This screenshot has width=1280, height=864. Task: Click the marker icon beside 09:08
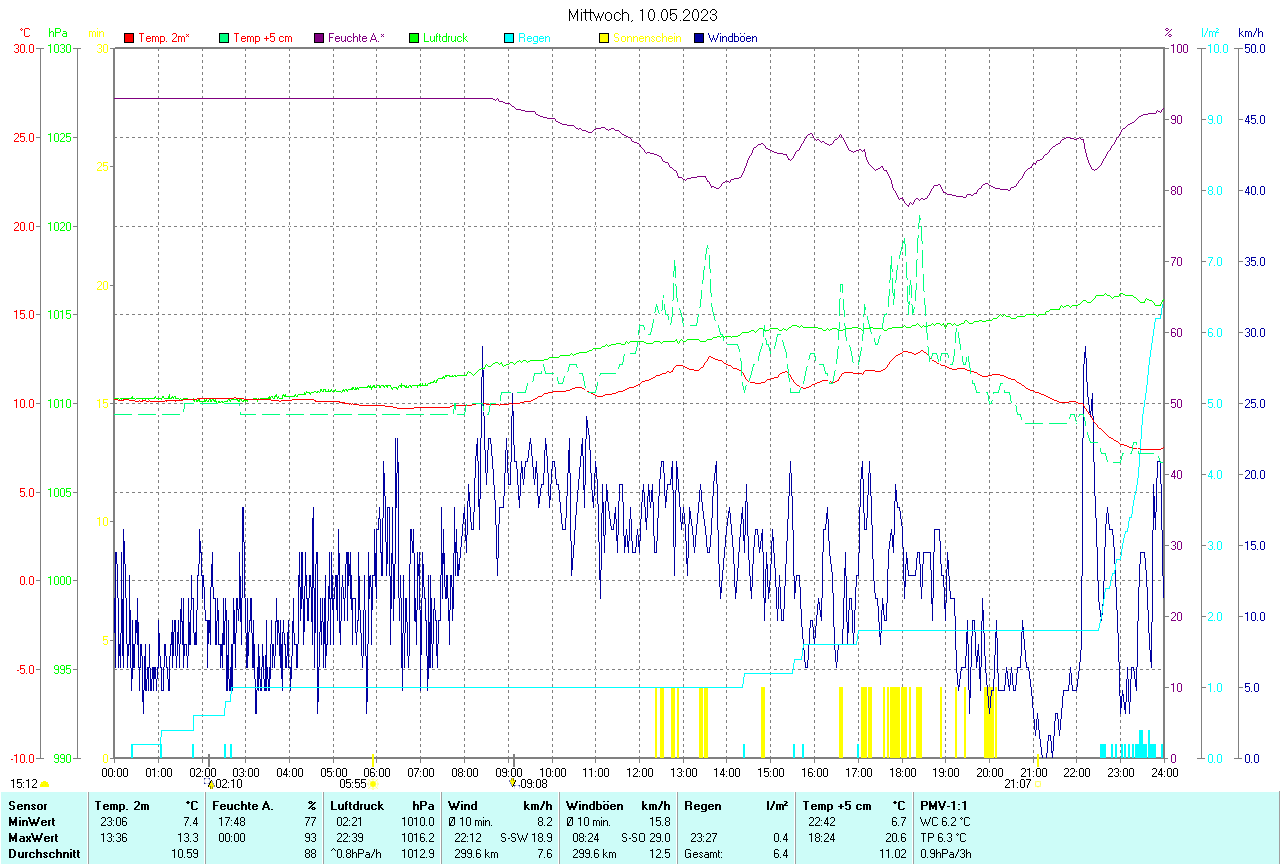point(513,785)
